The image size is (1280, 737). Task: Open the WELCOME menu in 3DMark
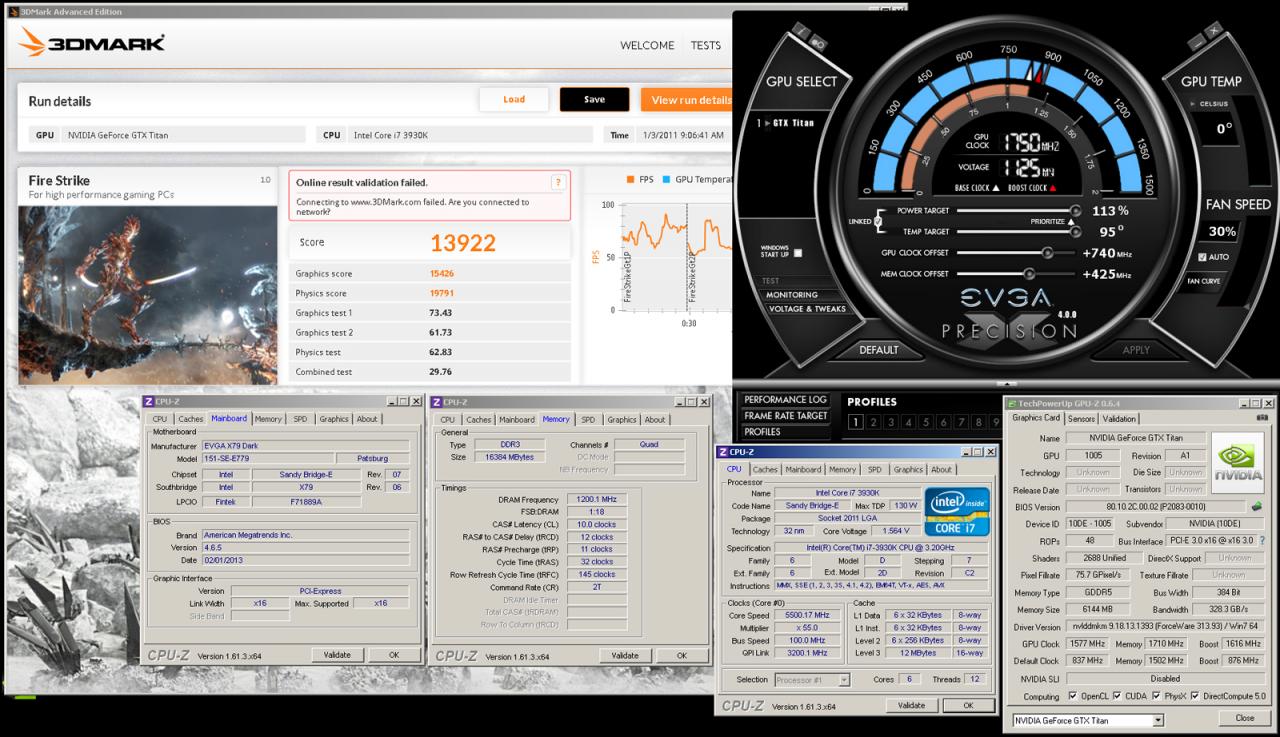point(647,45)
